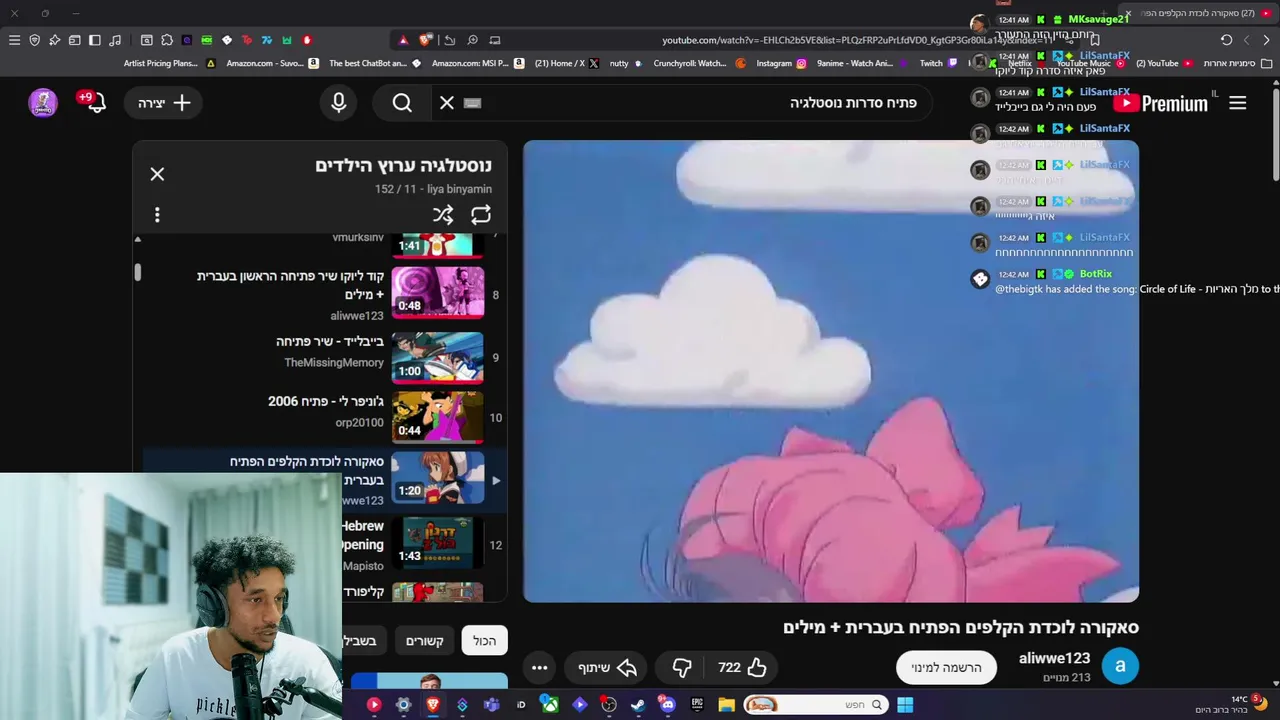Click the taskbar search box
This screenshot has height=720, width=1280.
815,705
